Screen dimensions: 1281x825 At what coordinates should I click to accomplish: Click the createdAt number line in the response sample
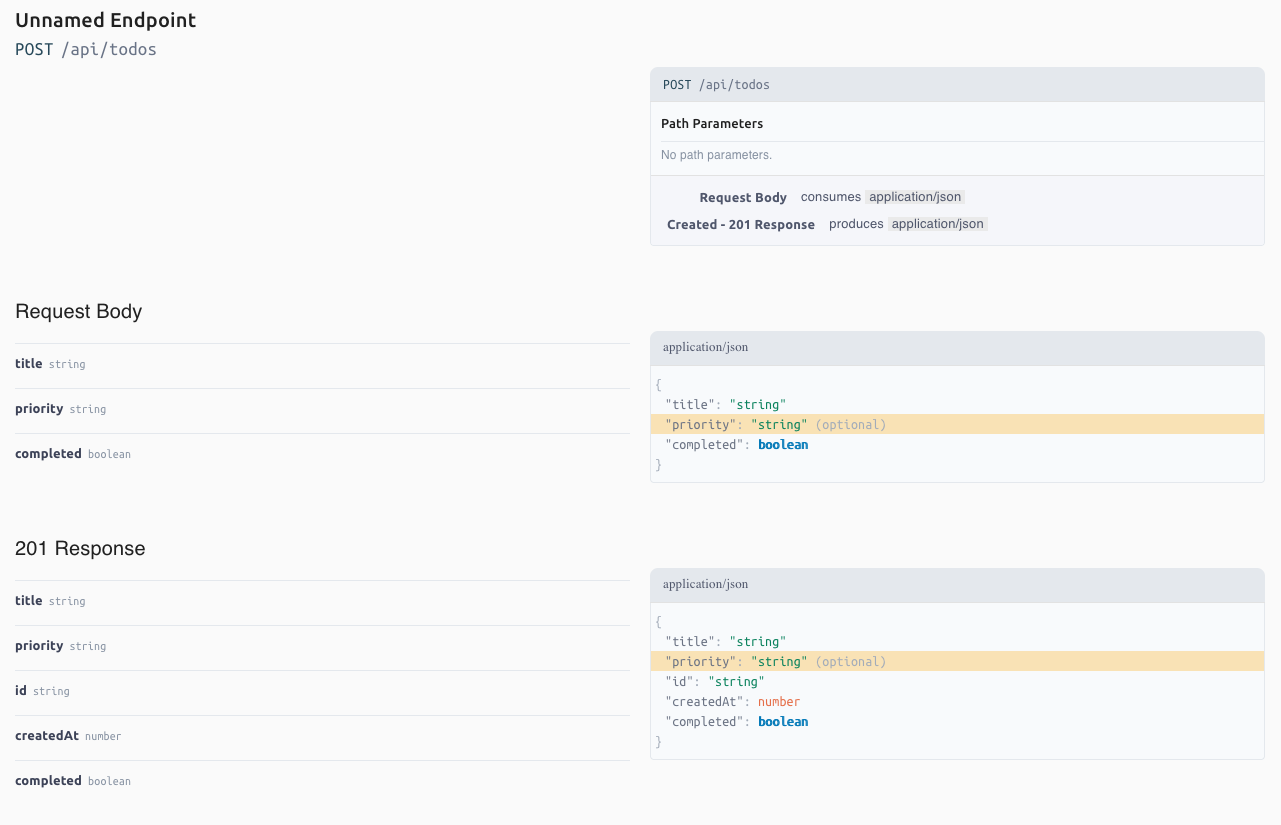pos(732,702)
